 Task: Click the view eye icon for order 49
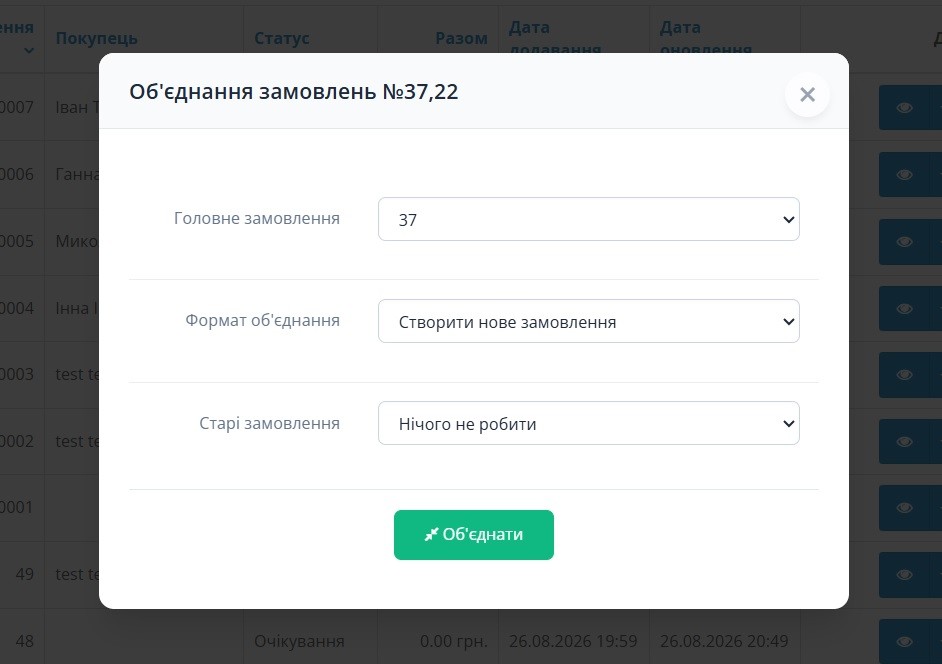coord(905,575)
